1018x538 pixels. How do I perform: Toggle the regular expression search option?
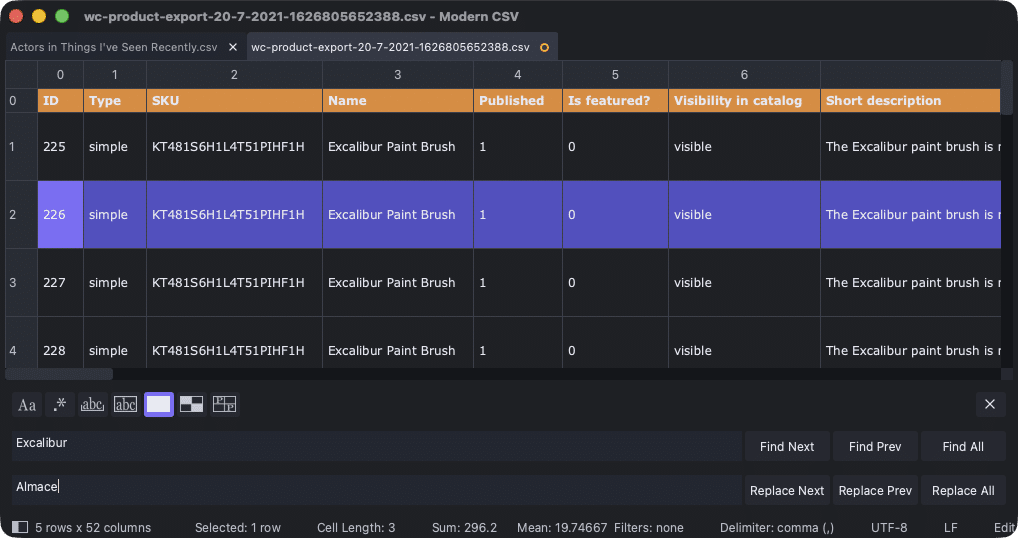pos(60,405)
